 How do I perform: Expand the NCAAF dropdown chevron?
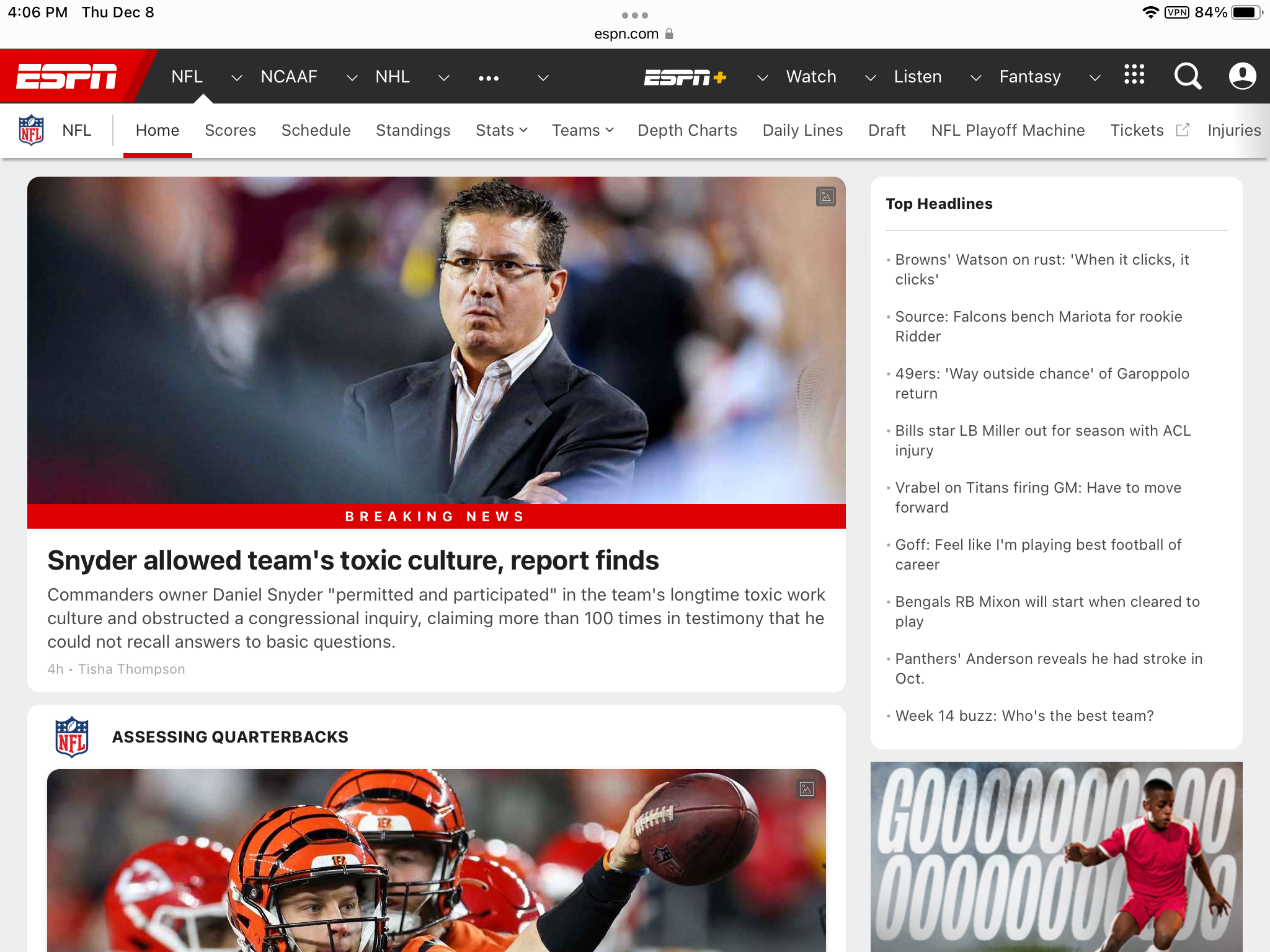352,78
